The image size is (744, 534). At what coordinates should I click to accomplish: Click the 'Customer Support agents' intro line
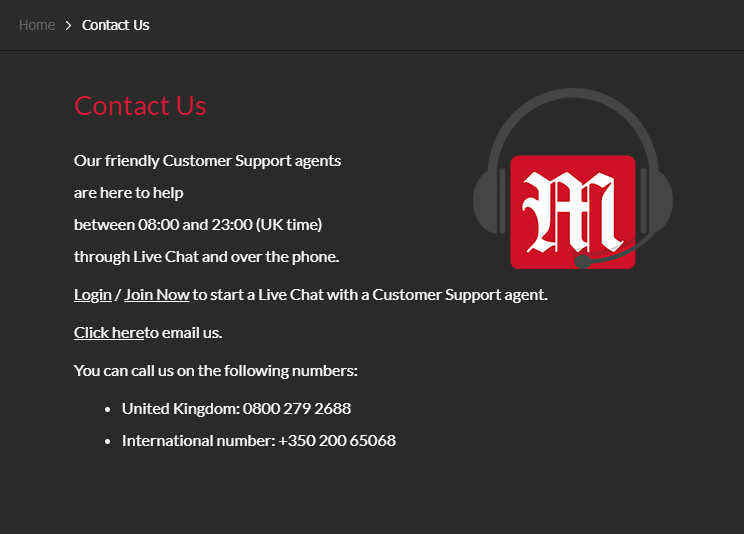coord(207,161)
